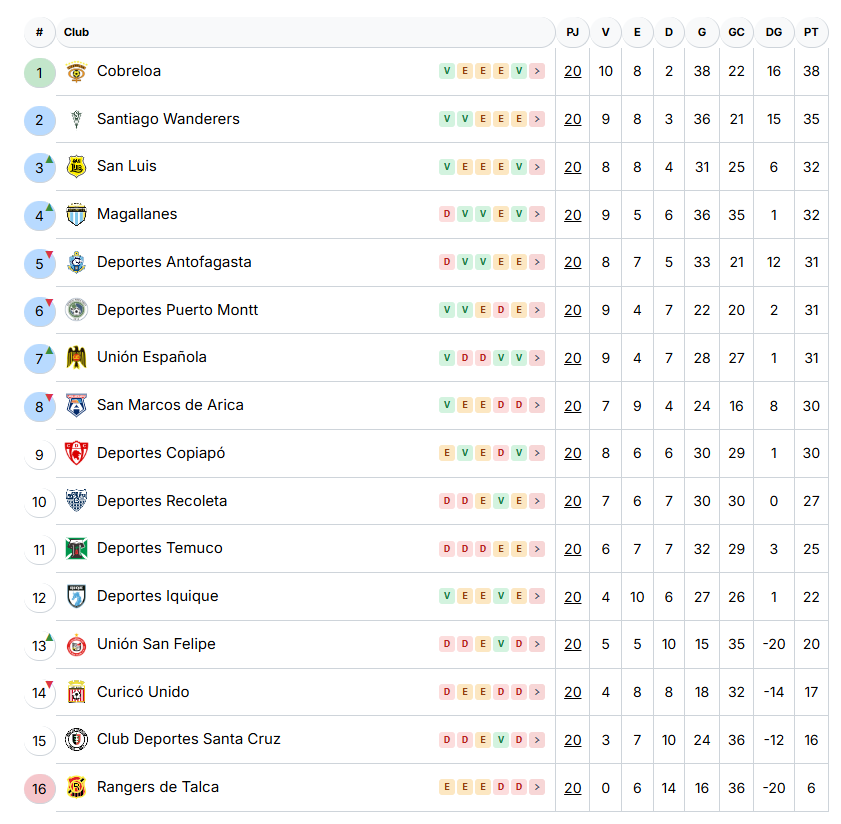Click the Curicó Unido crest icon
Viewport: 841px width, 824px height.
(76, 692)
